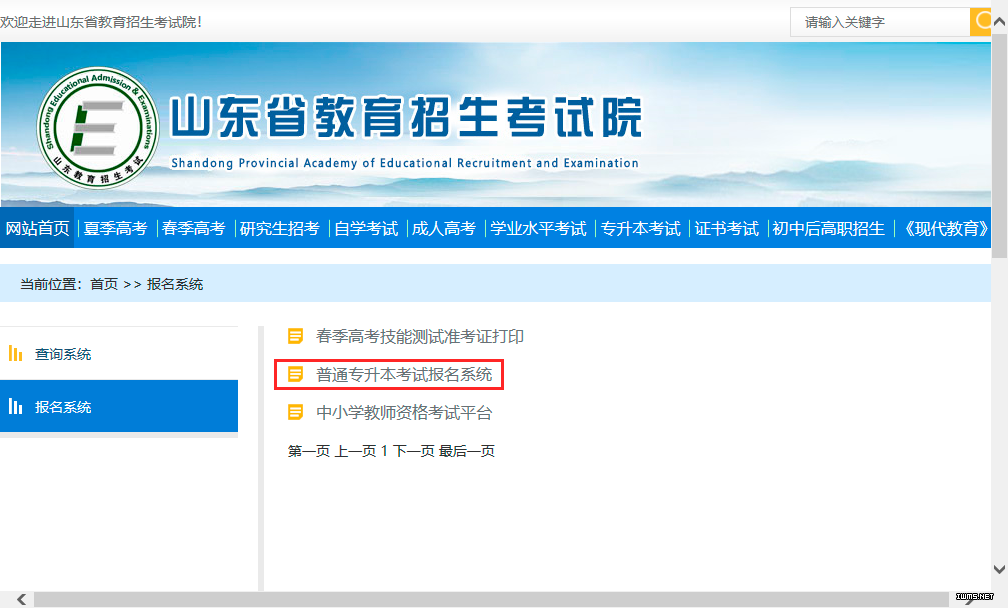Open the 中小学教师资格考试平台 link
This screenshot has height=608, width=1008.
click(404, 412)
